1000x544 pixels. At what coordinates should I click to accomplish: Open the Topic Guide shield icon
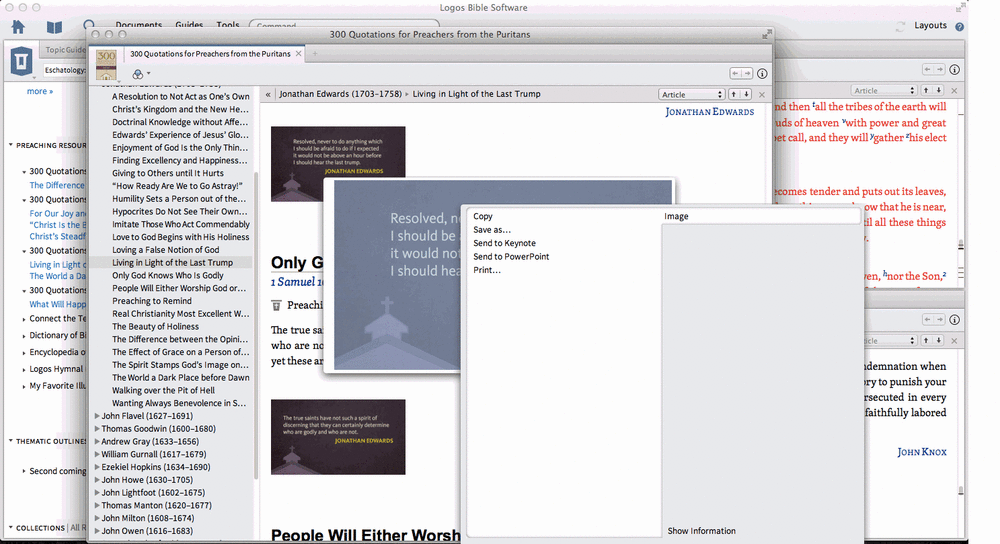(21, 61)
